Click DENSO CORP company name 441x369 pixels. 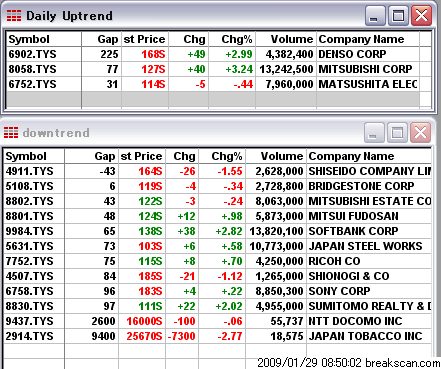[352, 54]
